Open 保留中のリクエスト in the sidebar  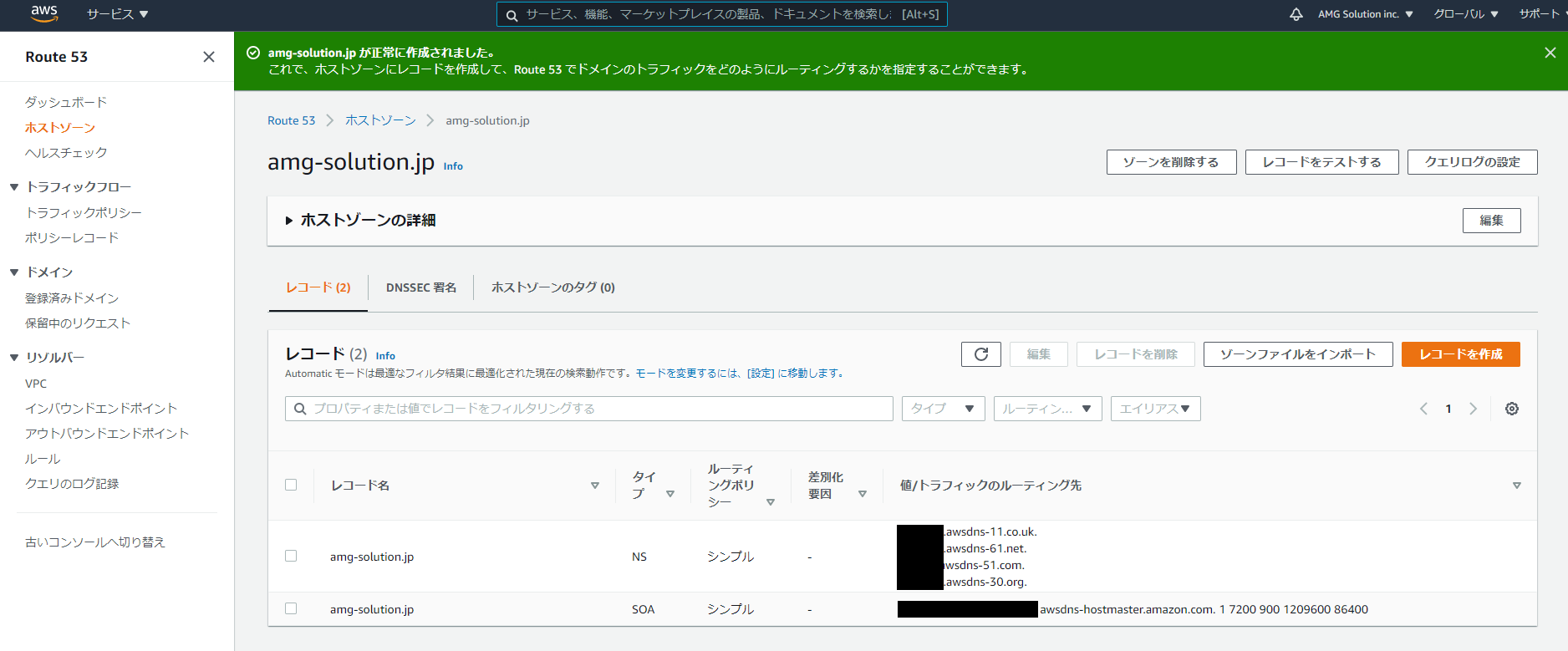point(78,323)
